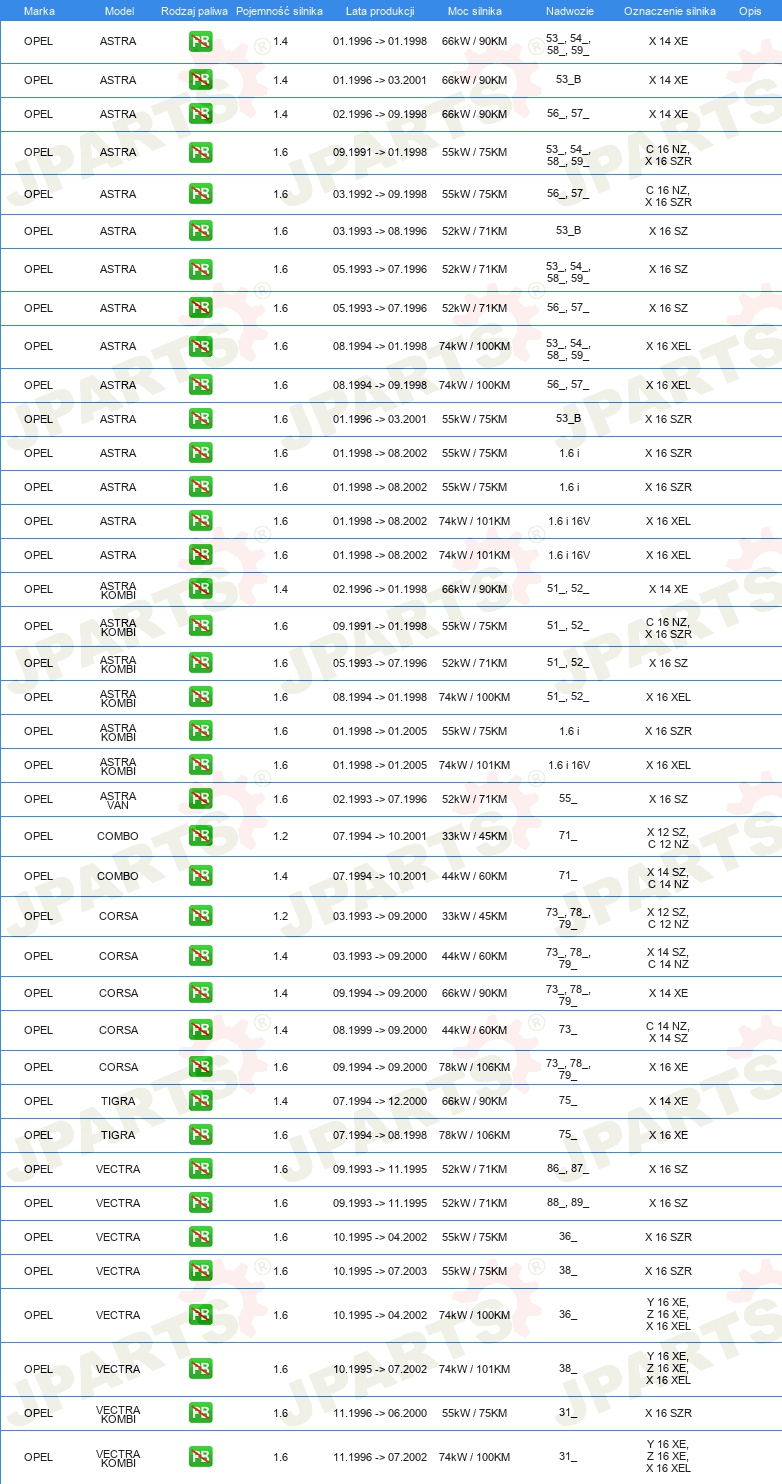Click the Rodzaj paliwa column header

[x=194, y=10]
